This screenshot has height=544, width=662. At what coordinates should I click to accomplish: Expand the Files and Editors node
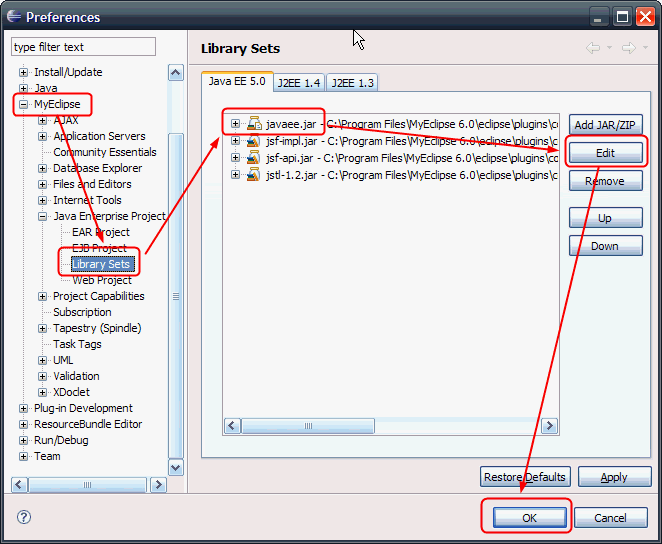point(42,184)
